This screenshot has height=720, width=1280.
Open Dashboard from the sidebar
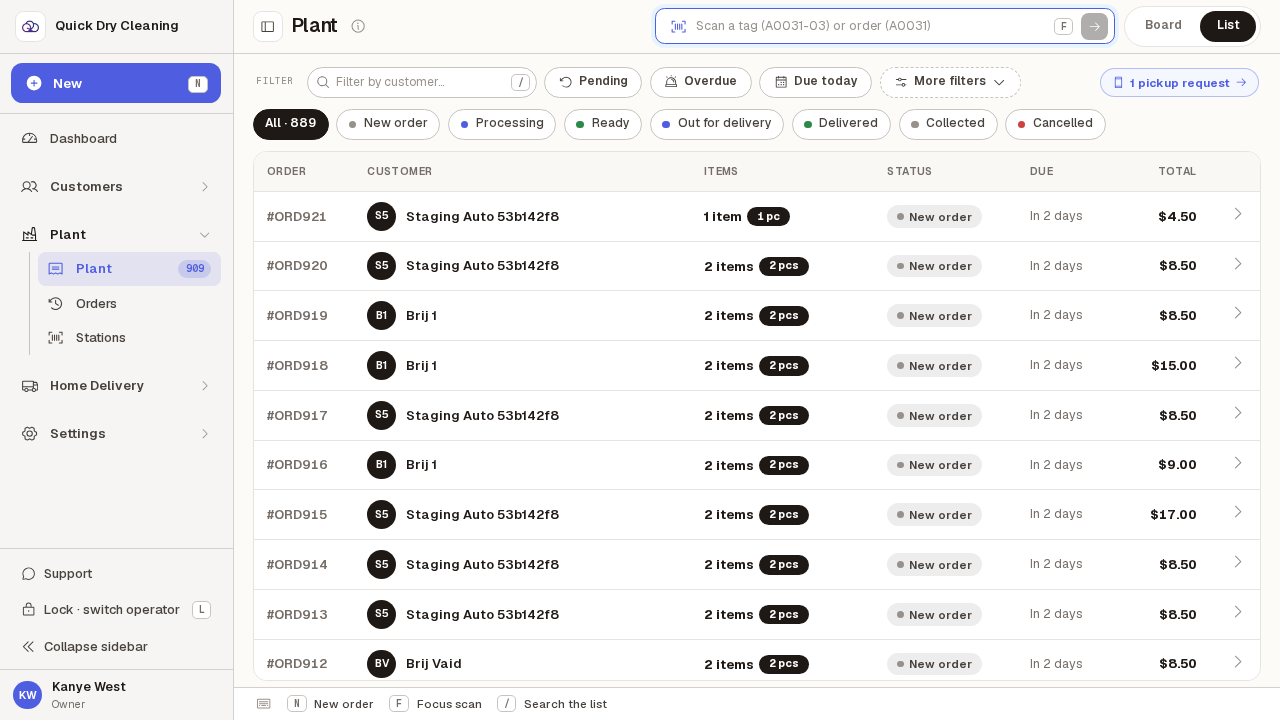(x=116, y=139)
